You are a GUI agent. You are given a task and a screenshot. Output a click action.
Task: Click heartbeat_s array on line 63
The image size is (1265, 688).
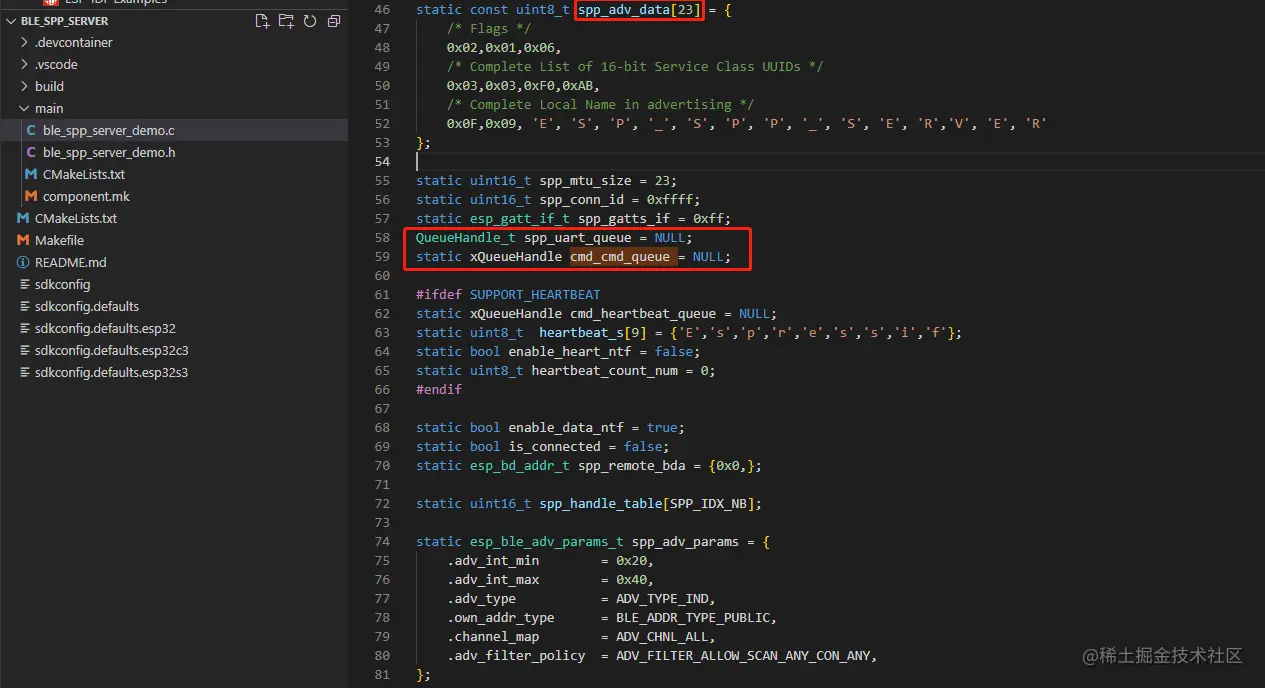pos(581,332)
